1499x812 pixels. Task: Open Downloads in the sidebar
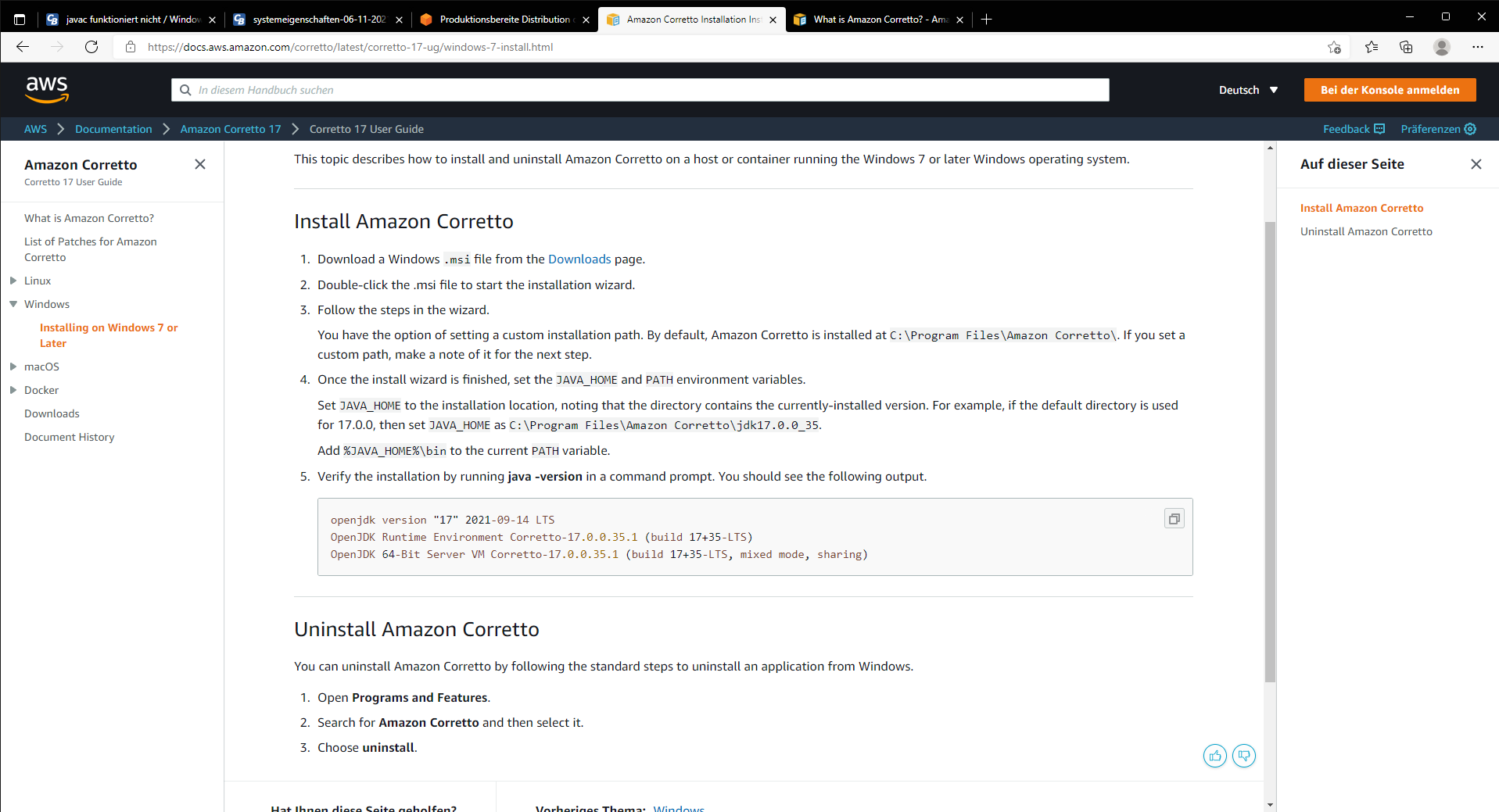pyautogui.click(x=52, y=413)
